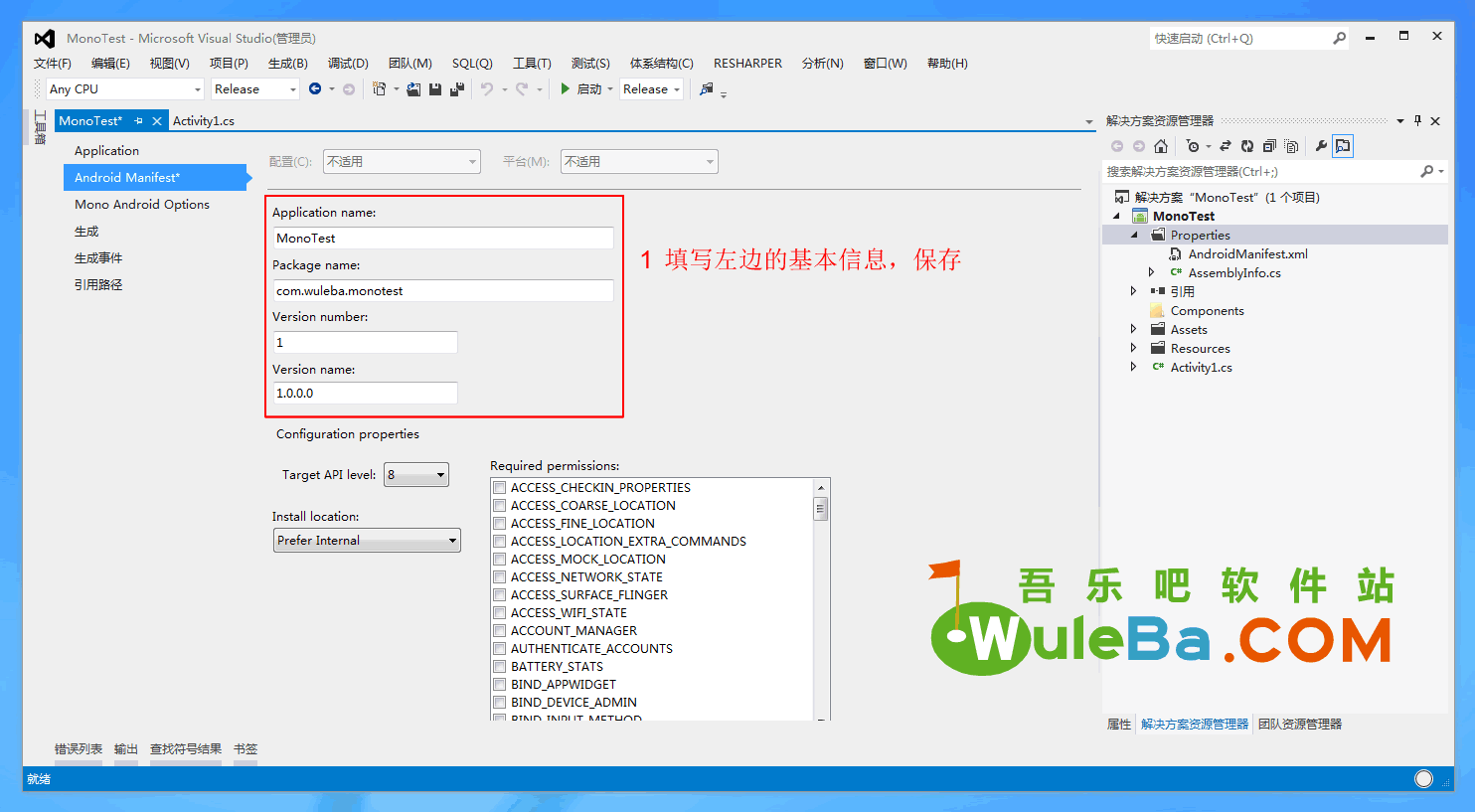This screenshot has height=812, width=1475.
Task: Click the Home icon in Solution Explorer
Action: pos(1161,146)
